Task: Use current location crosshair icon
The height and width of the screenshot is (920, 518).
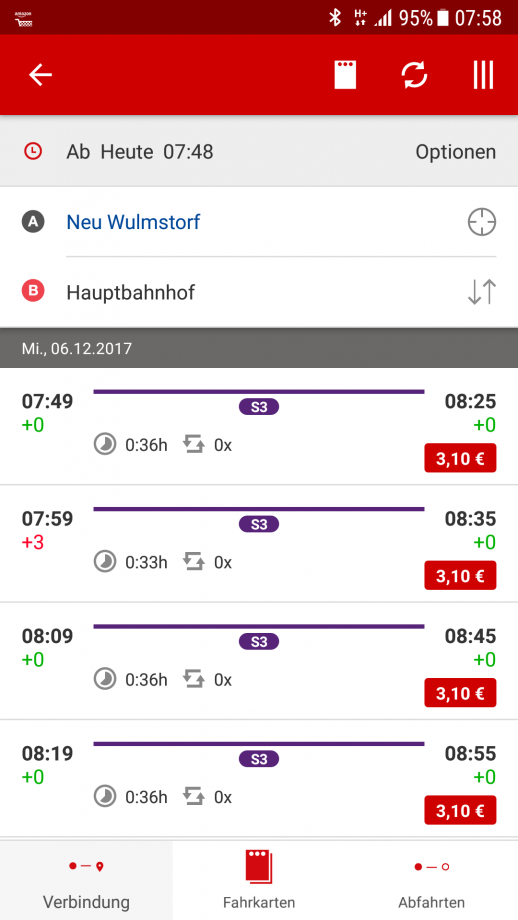Action: pyautogui.click(x=482, y=223)
